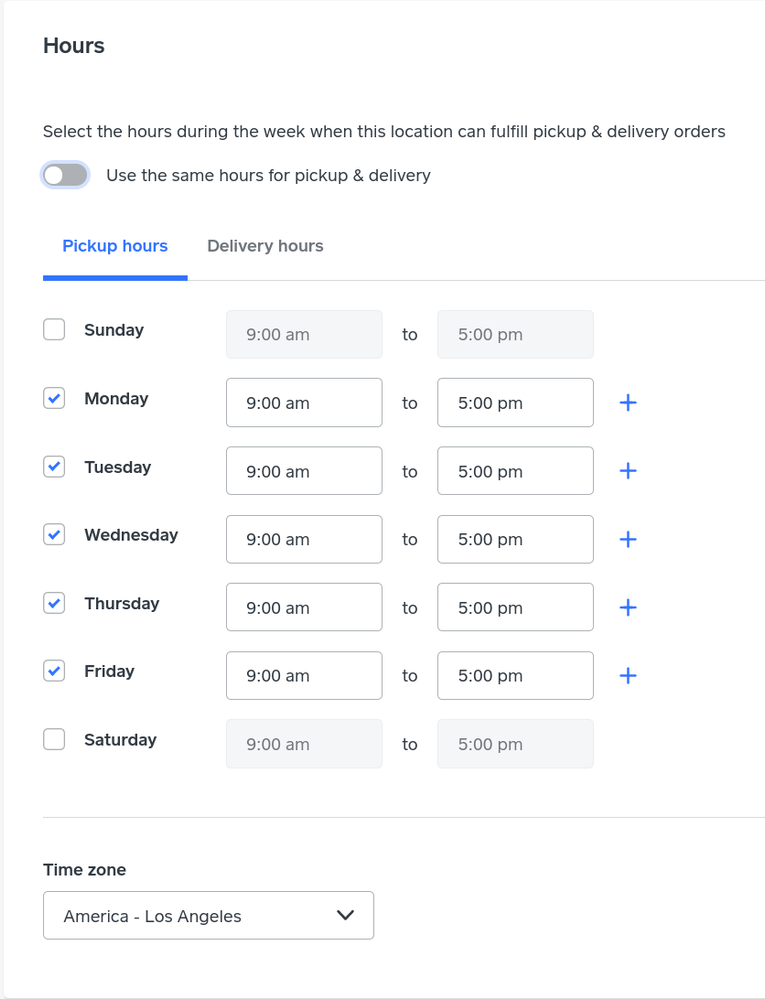Edit Friday closing time field

(515, 675)
